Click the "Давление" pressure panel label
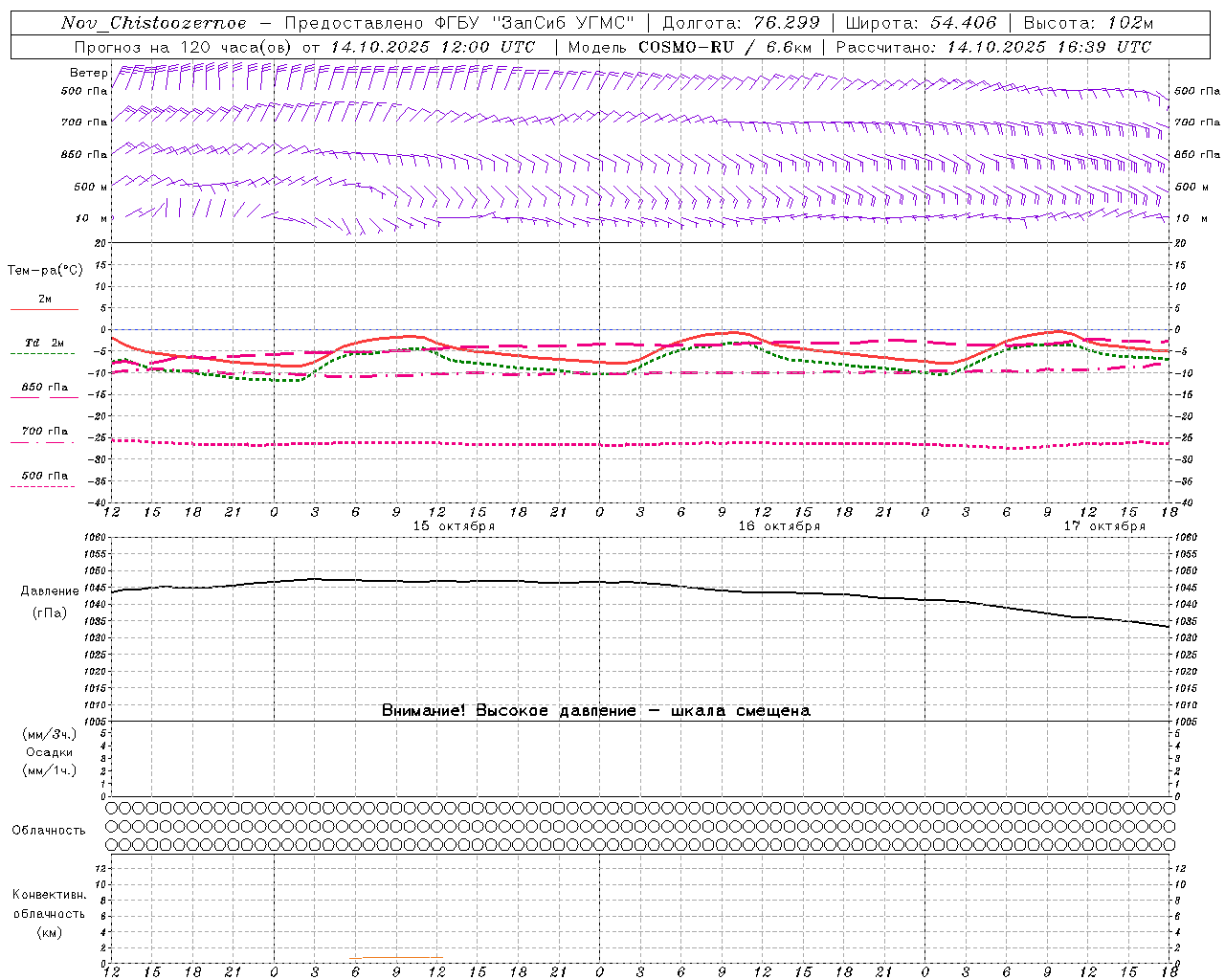 [x=50, y=591]
